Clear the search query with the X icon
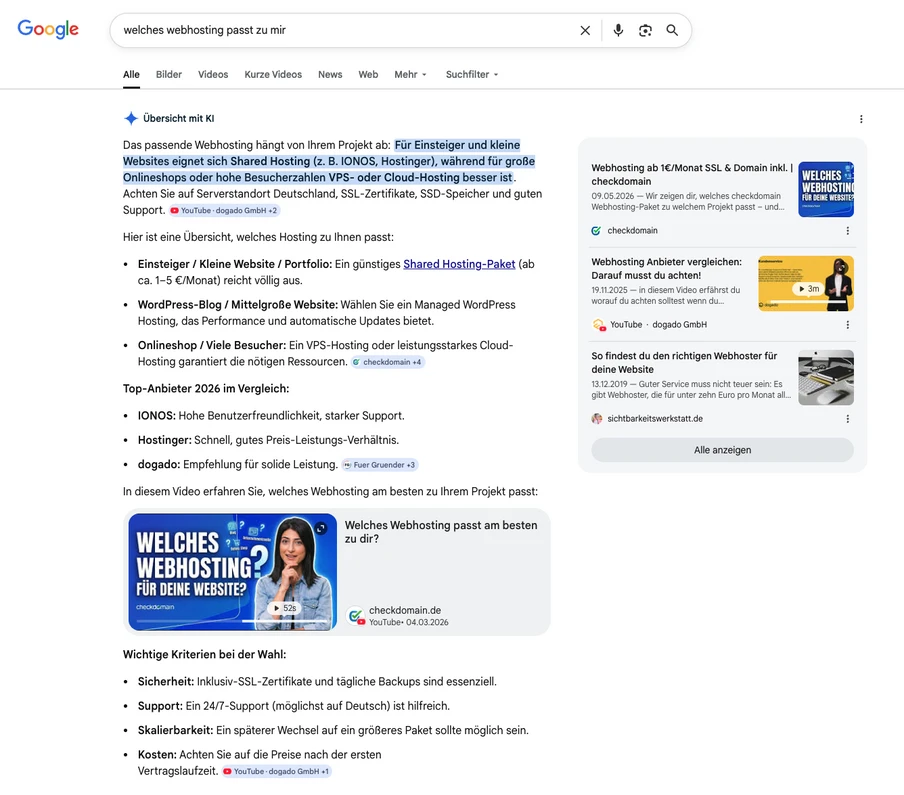The width and height of the screenshot is (904, 795). [585, 31]
